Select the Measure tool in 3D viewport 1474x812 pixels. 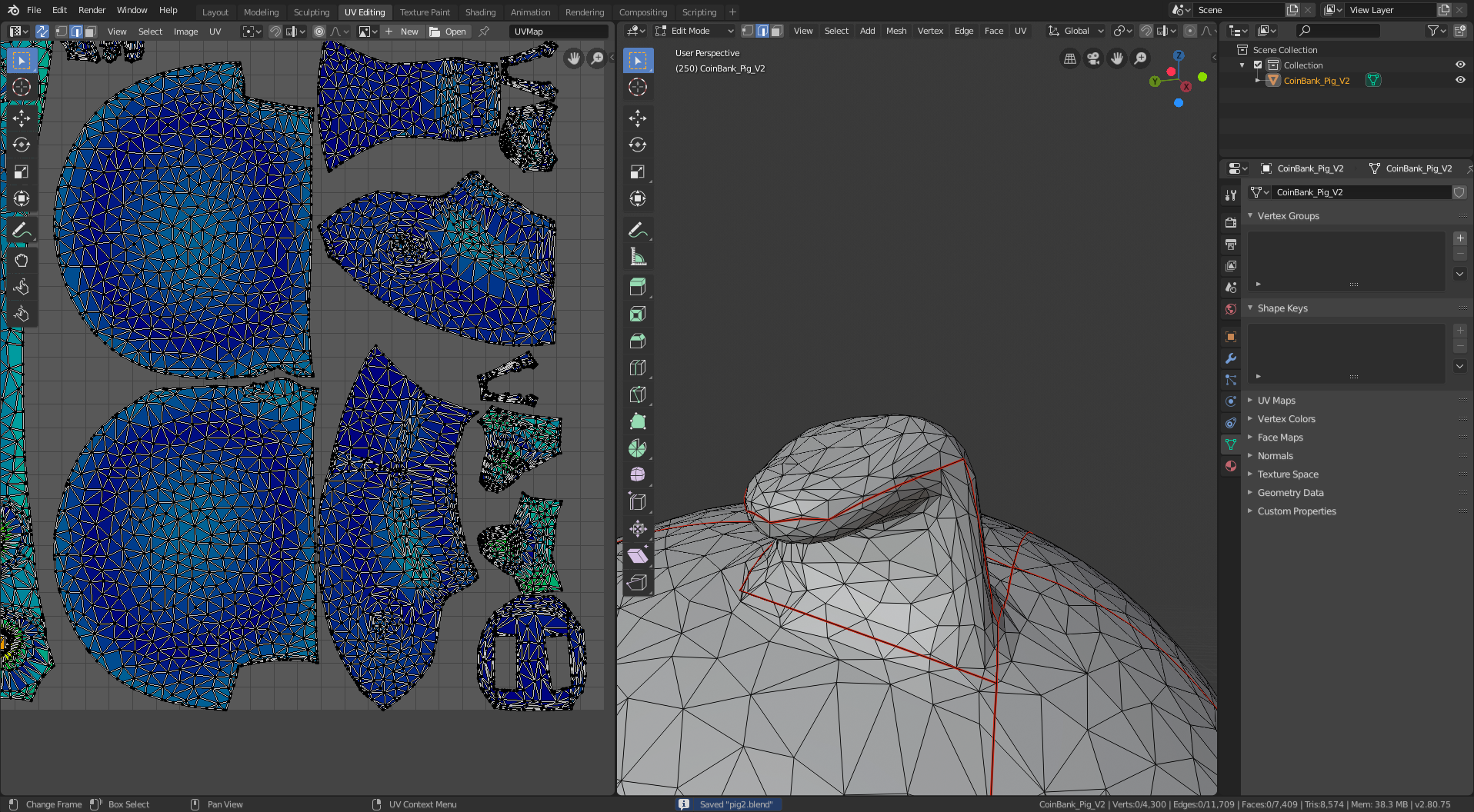[x=638, y=257]
